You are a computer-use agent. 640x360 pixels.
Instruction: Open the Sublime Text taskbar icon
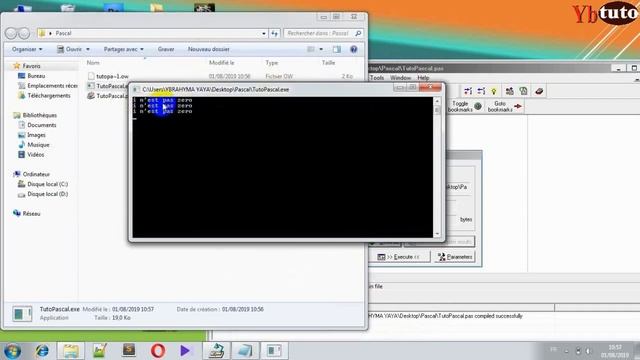pyautogui.click(x=129, y=350)
